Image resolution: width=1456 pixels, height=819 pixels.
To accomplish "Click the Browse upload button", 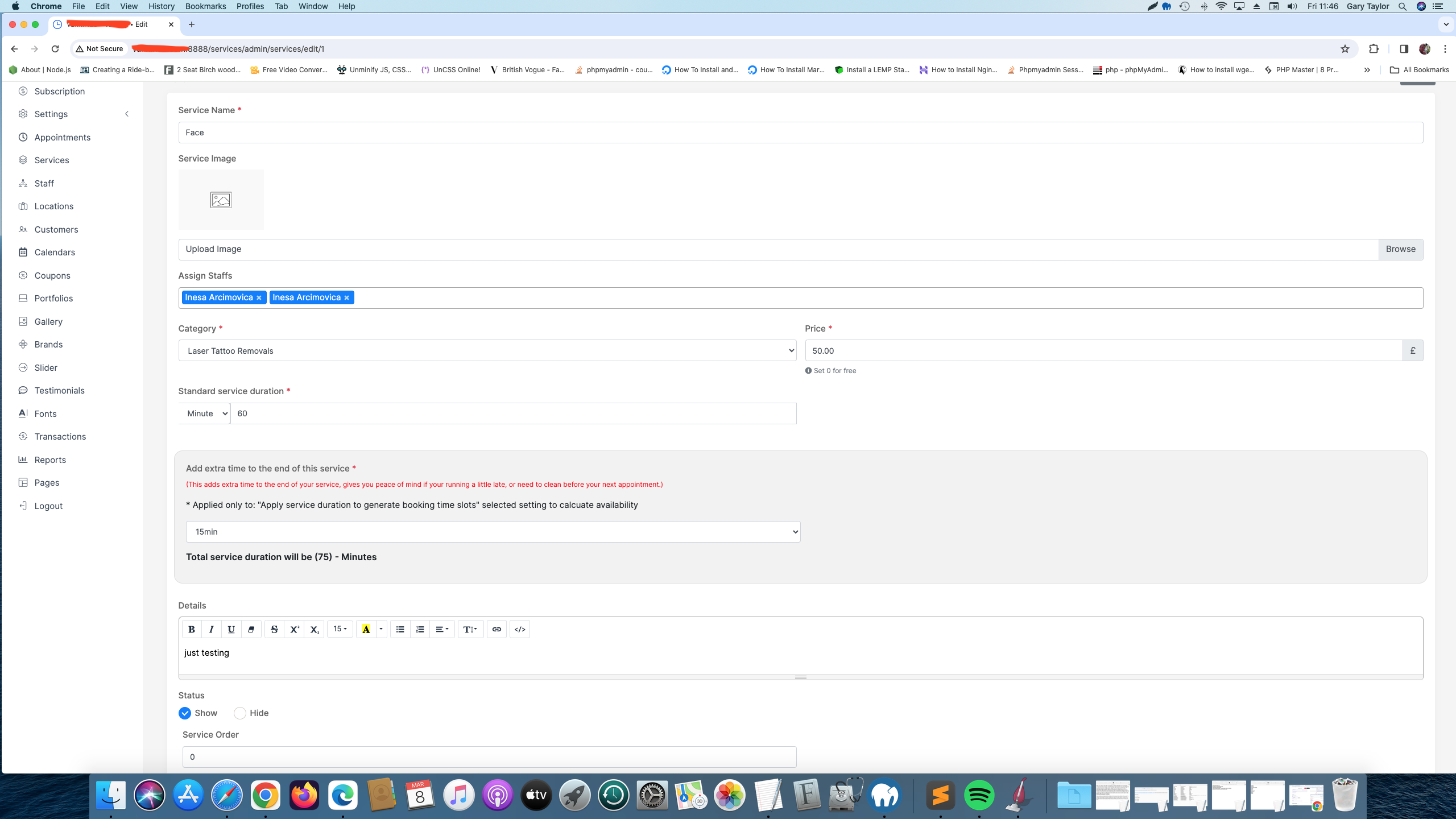I will 1401,249.
